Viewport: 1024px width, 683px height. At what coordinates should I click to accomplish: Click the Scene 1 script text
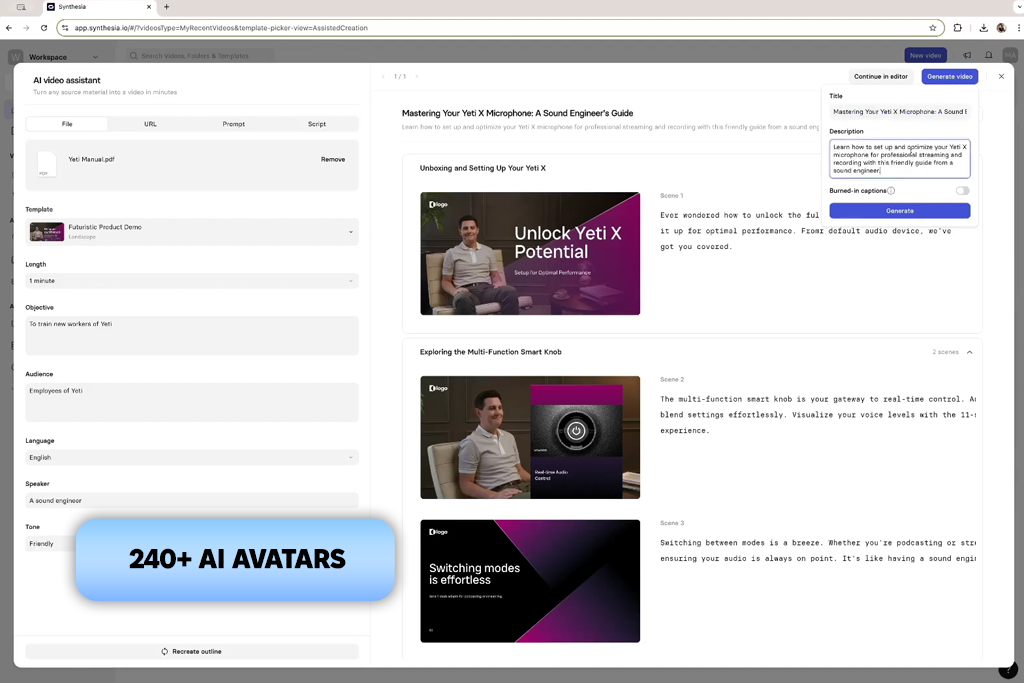coord(805,231)
